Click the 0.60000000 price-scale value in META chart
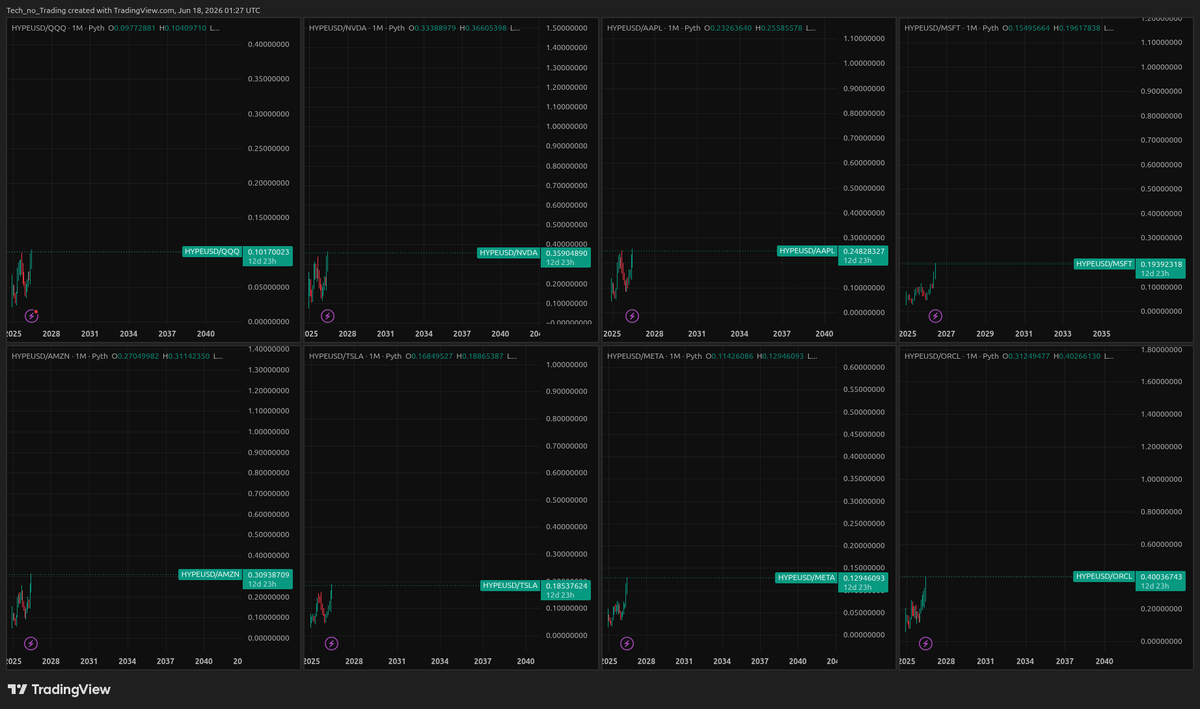The width and height of the screenshot is (1200, 709). point(865,367)
